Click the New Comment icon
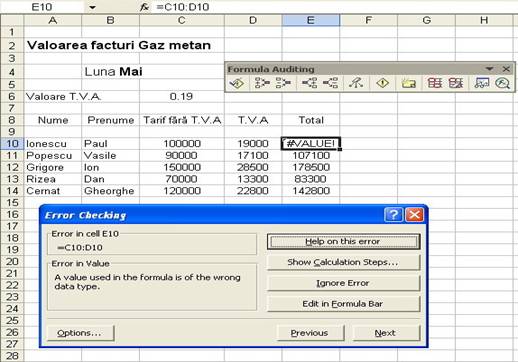 point(408,83)
